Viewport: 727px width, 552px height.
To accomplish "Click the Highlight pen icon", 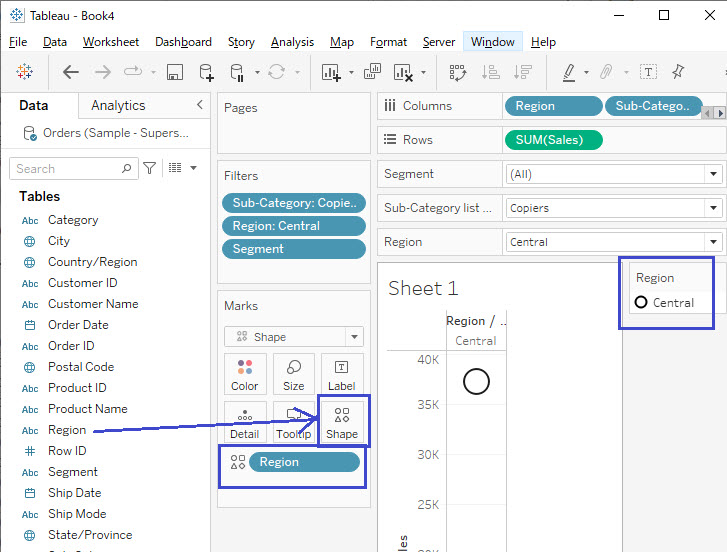I will 569,72.
